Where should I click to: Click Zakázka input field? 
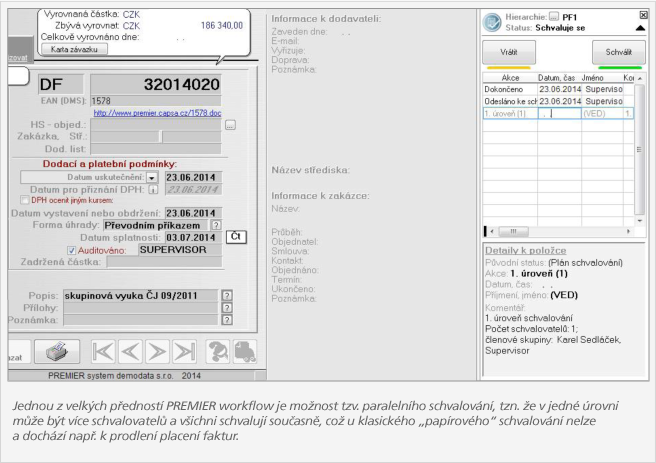pos(126,137)
